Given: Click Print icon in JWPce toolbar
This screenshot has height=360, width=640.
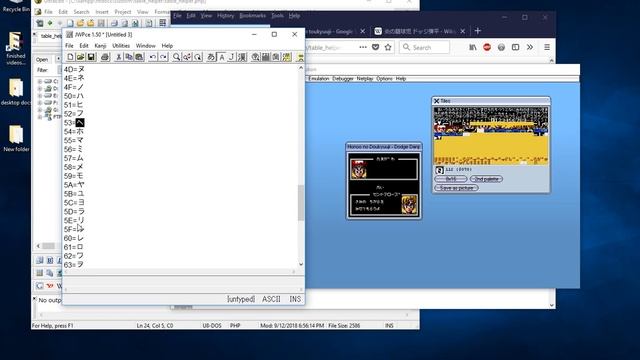Looking at the screenshot, I should (x=105, y=57).
